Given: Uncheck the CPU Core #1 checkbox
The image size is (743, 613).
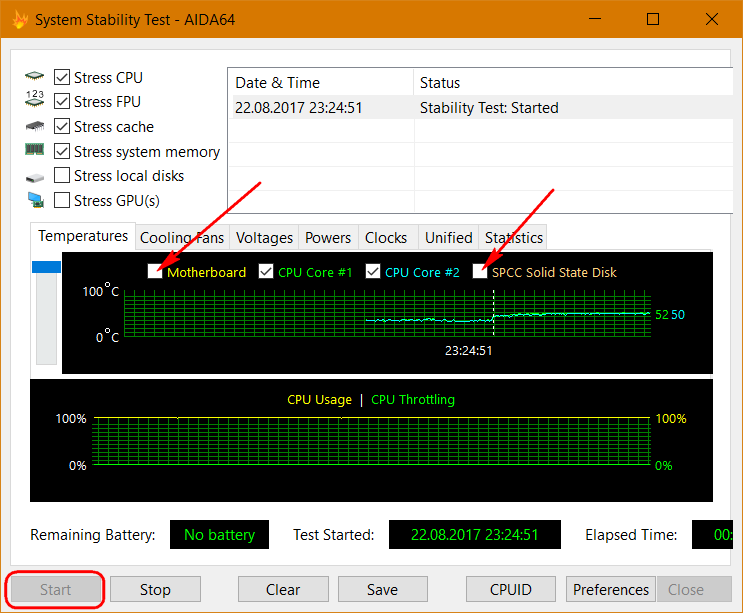Looking at the screenshot, I should (266, 271).
